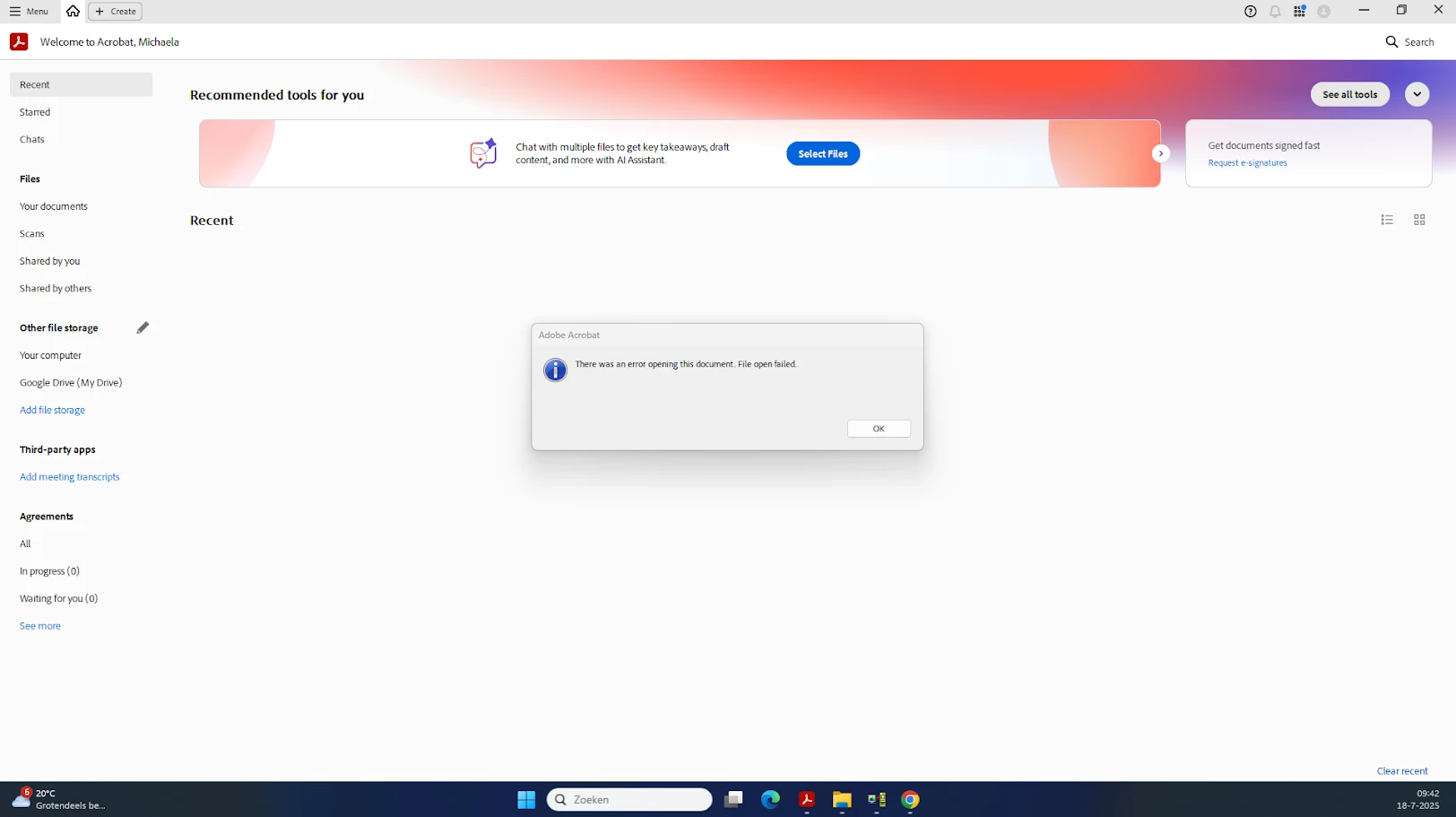Open All agreements
Screen dimensions: 1456x817
(x=25, y=543)
